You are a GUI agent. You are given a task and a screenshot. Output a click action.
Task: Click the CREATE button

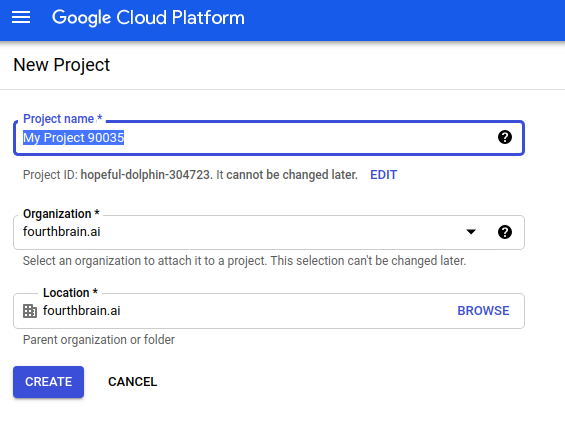(x=48, y=382)
